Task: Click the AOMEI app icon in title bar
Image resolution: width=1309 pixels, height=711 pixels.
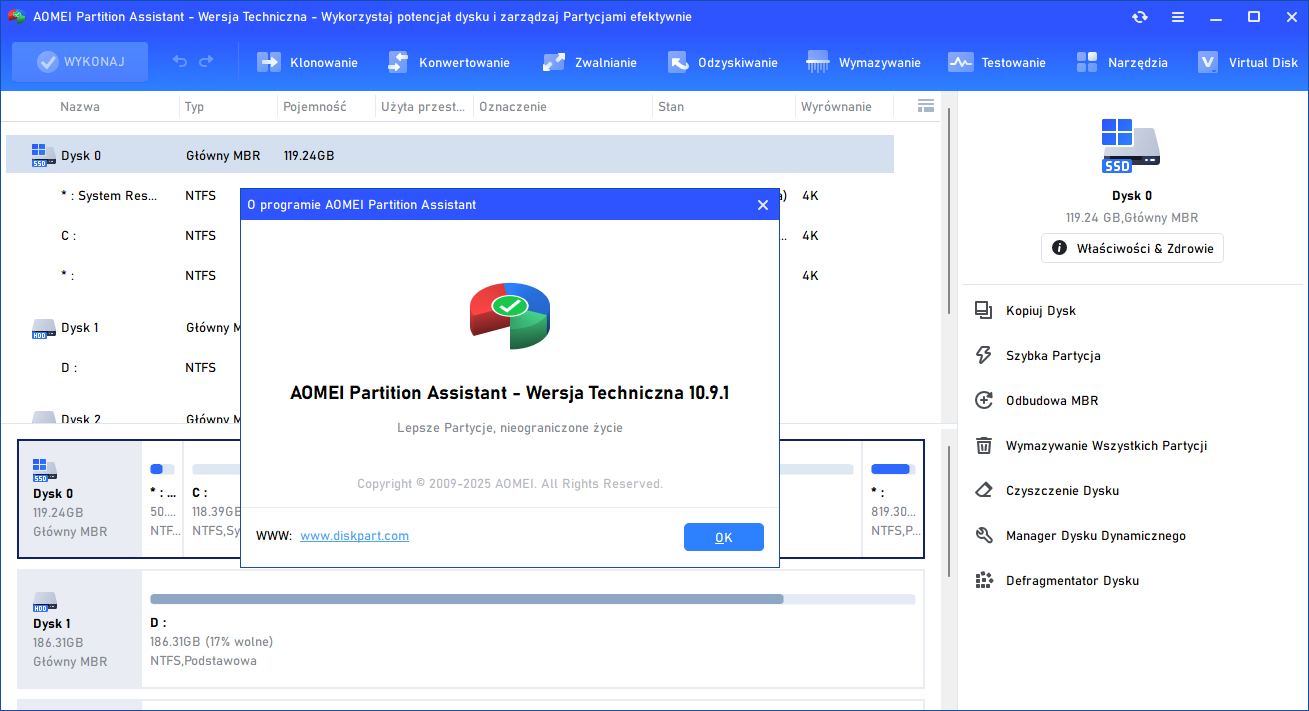Action: point(17,17)
